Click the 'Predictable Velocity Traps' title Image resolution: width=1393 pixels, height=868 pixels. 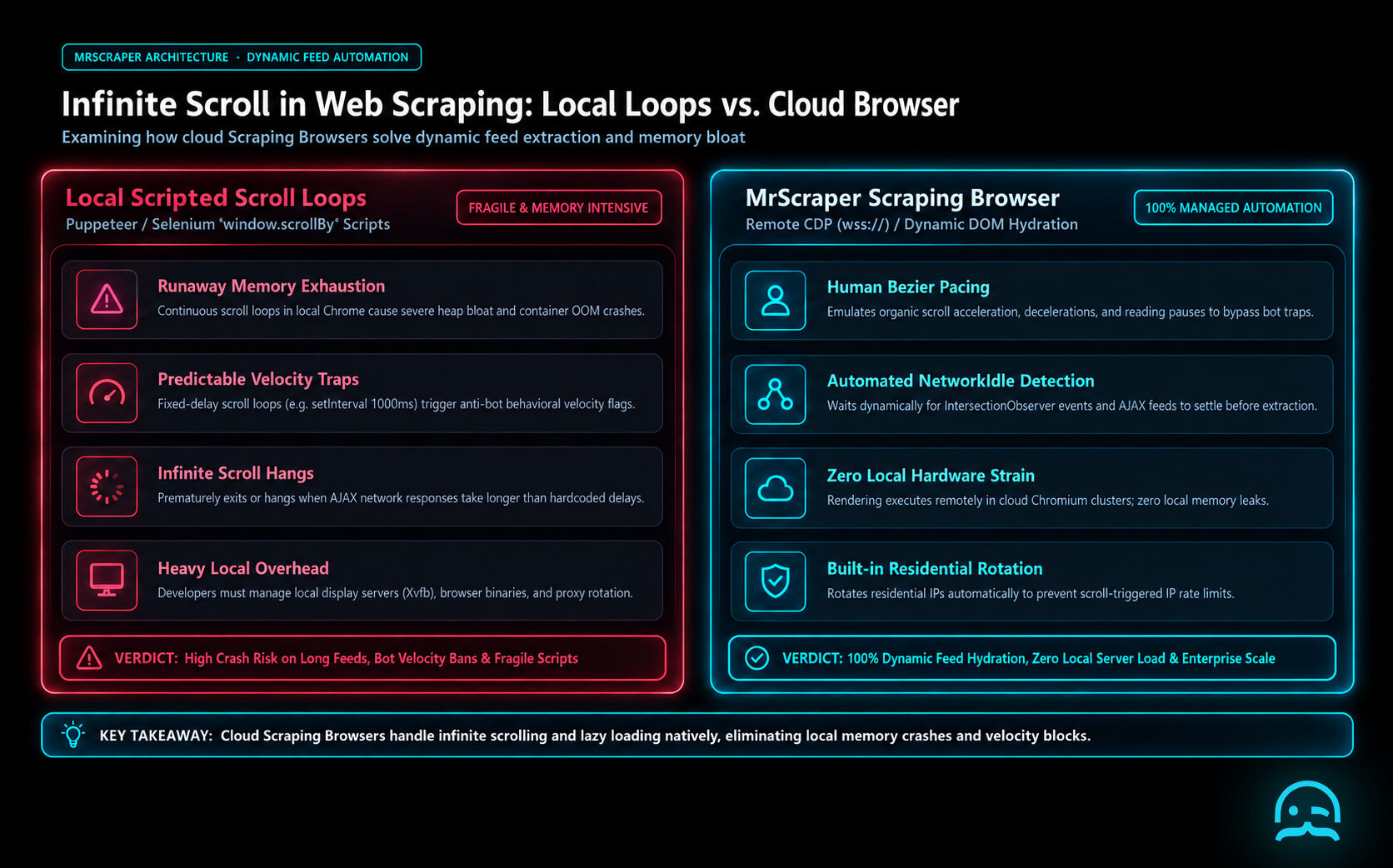(258, 379)
